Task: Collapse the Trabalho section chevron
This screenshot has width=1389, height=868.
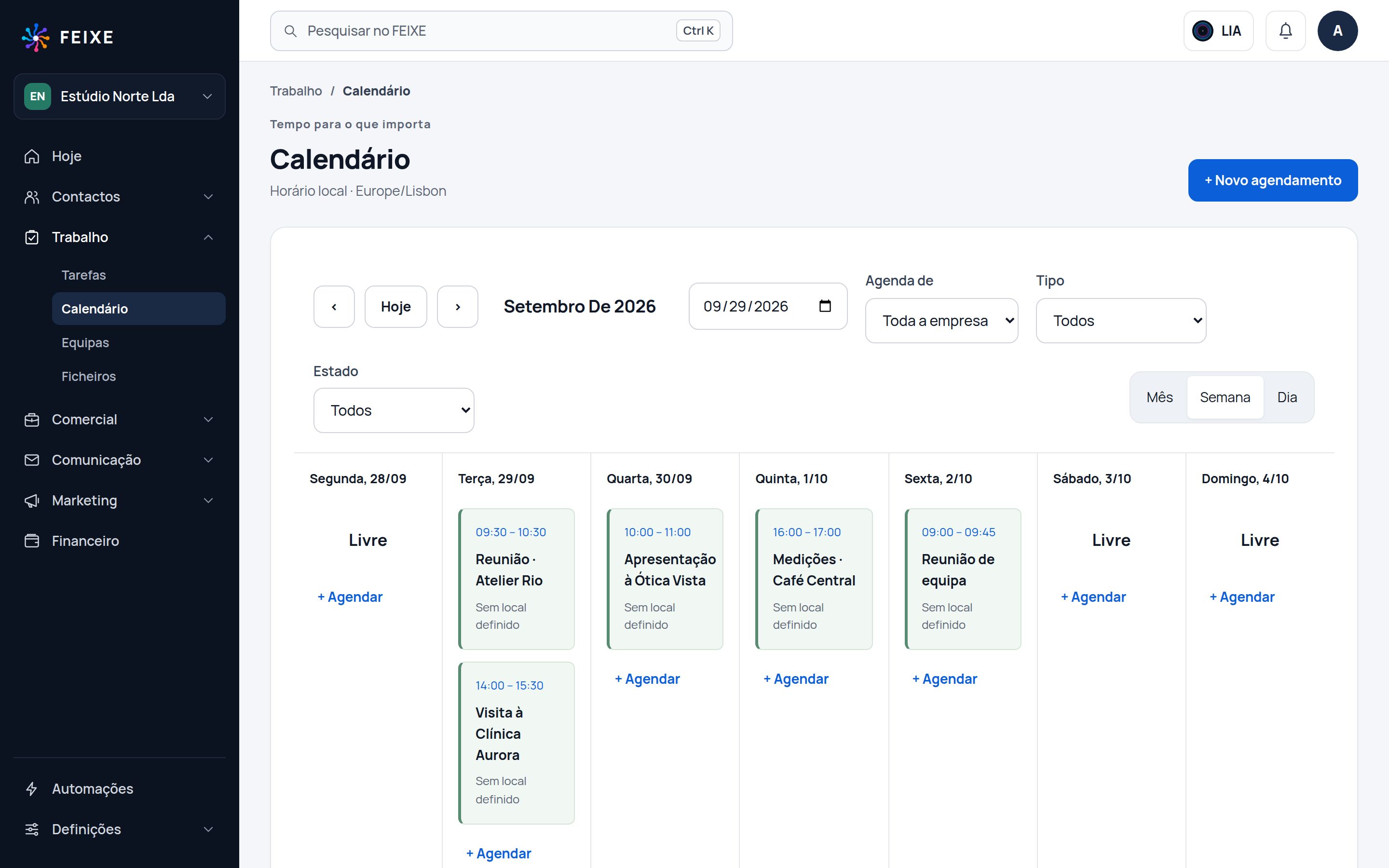Action: [x=208, y=237]
